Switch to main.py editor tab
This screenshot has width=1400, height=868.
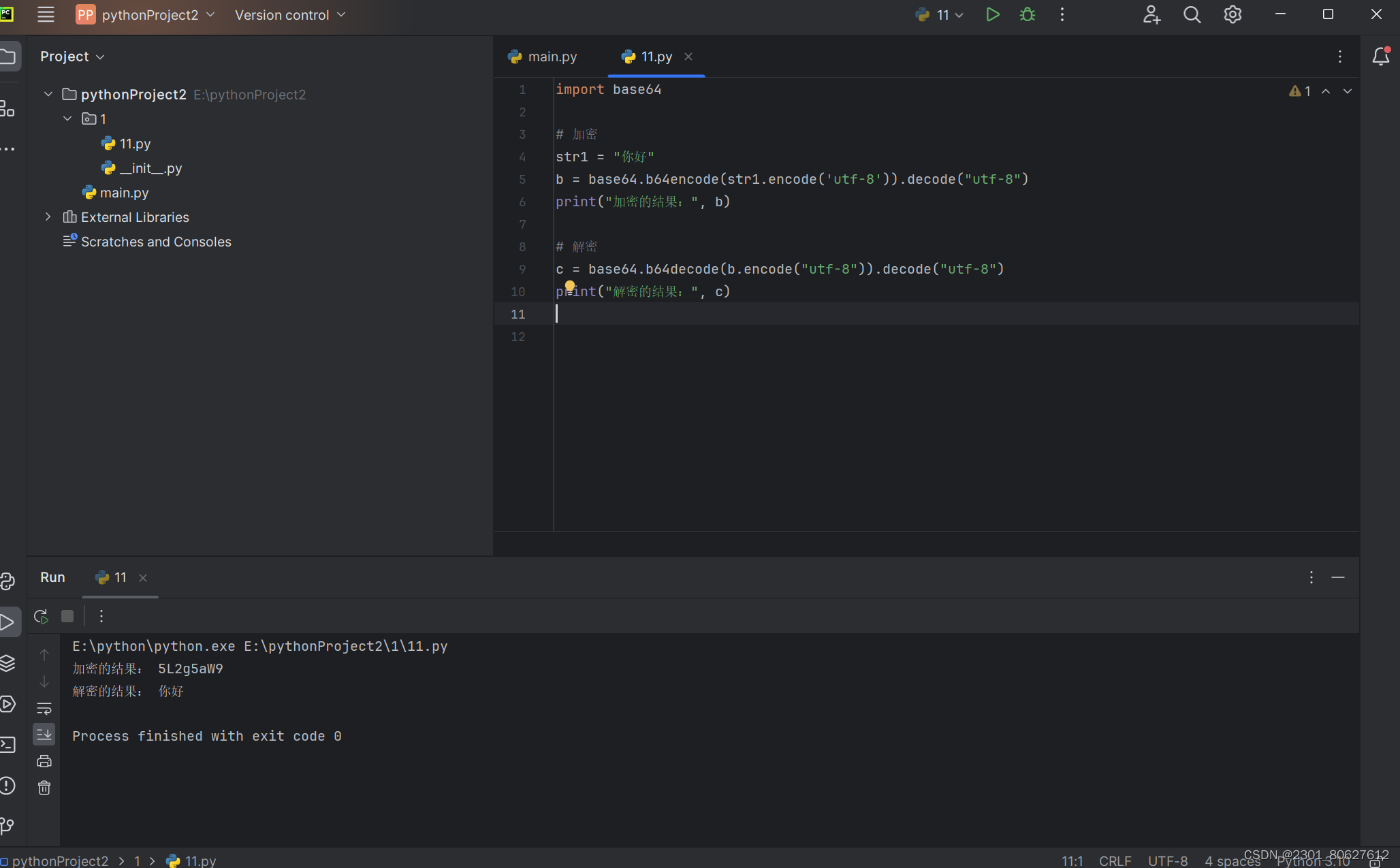[x=543, y=57]
